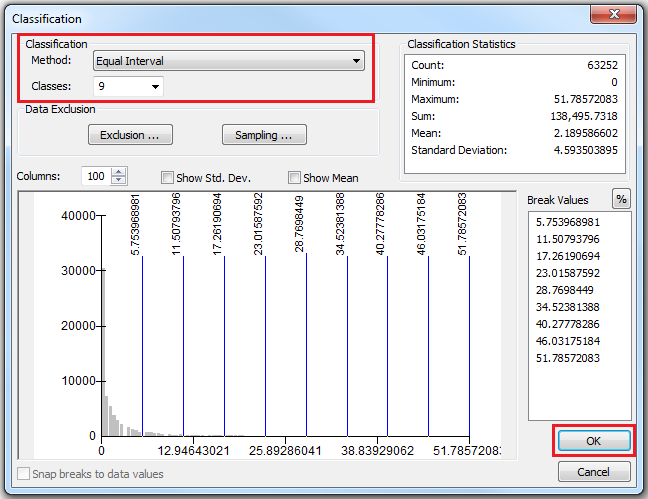Select break value 28.7698449 in list
Viewport: 648px width, 499px height.
coord(565,290)
